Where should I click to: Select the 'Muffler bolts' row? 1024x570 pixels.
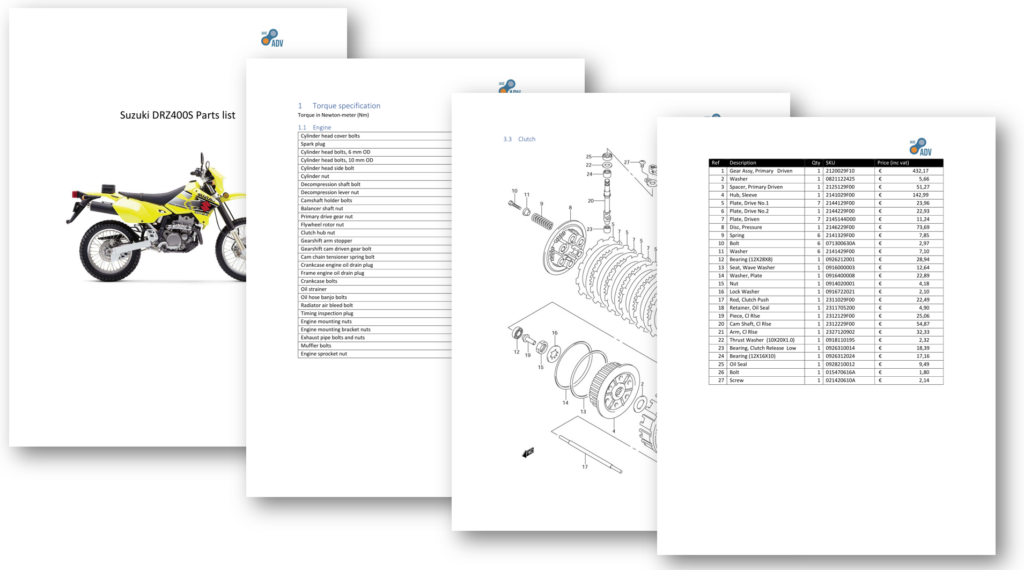[x=375, y=345]
